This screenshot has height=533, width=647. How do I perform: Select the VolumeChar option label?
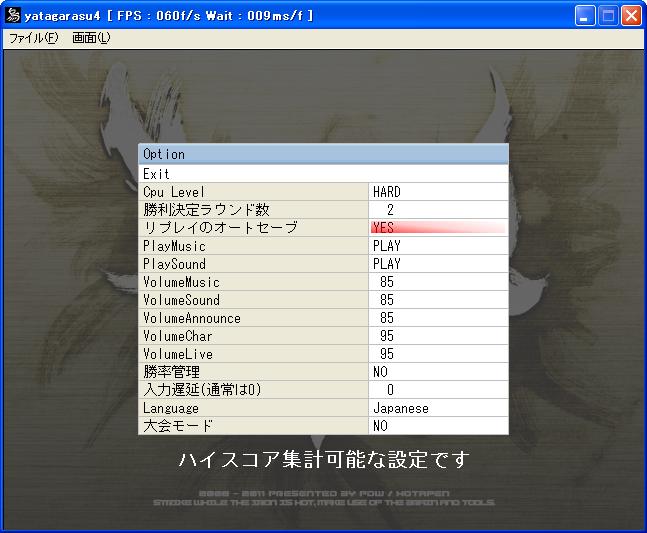pyautogui.click(x=253, y=336)
